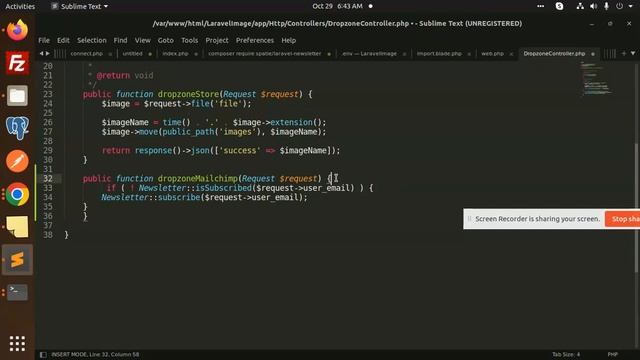Open the Tools menu
Image resolution: width=640 pixels, height=360 pixels.
point(189,40)
